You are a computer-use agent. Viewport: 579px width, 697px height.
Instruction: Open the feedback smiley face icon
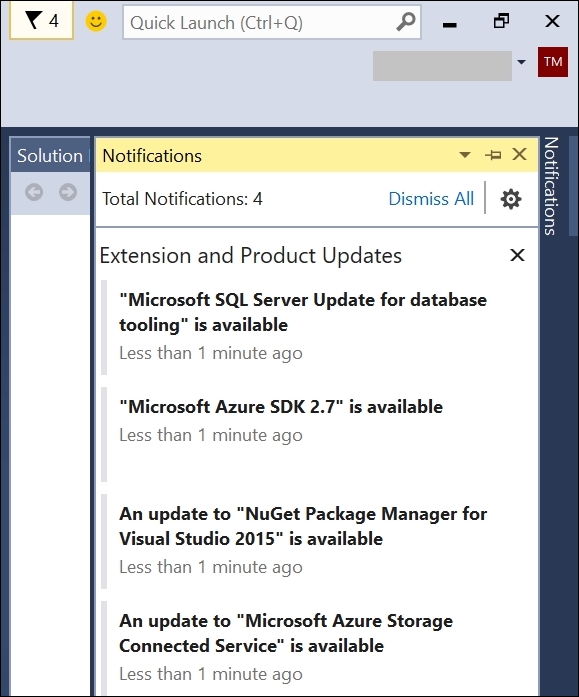coord(96,21)
